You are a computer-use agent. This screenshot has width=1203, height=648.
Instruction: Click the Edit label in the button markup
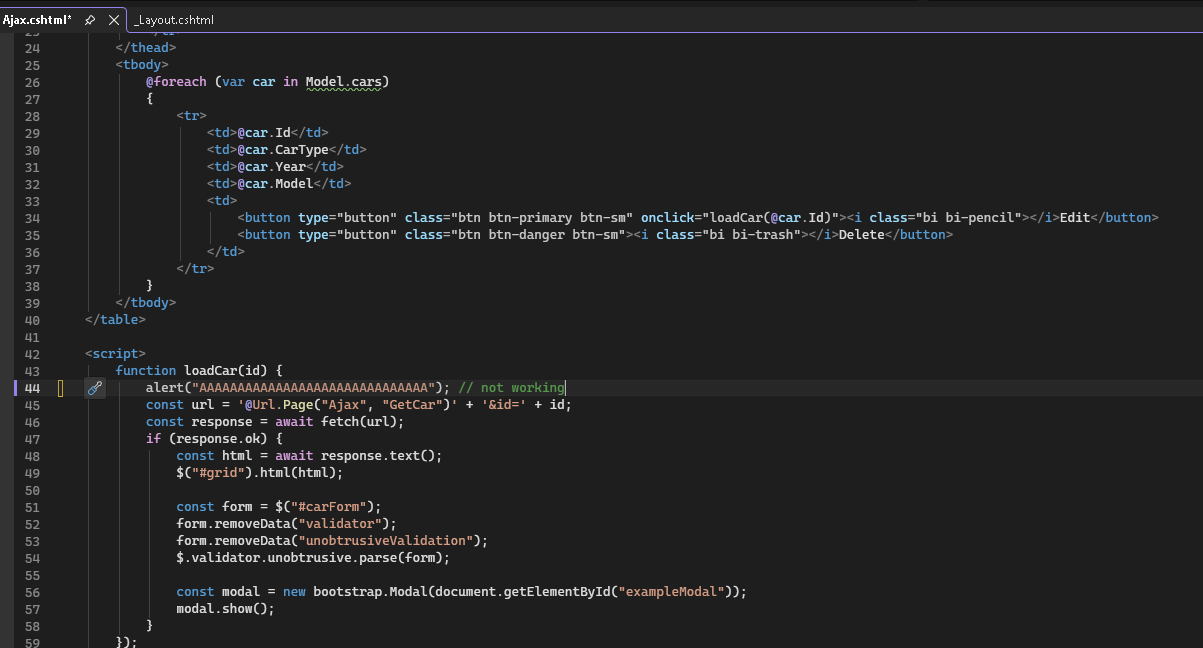click(x=1075, y=218)
